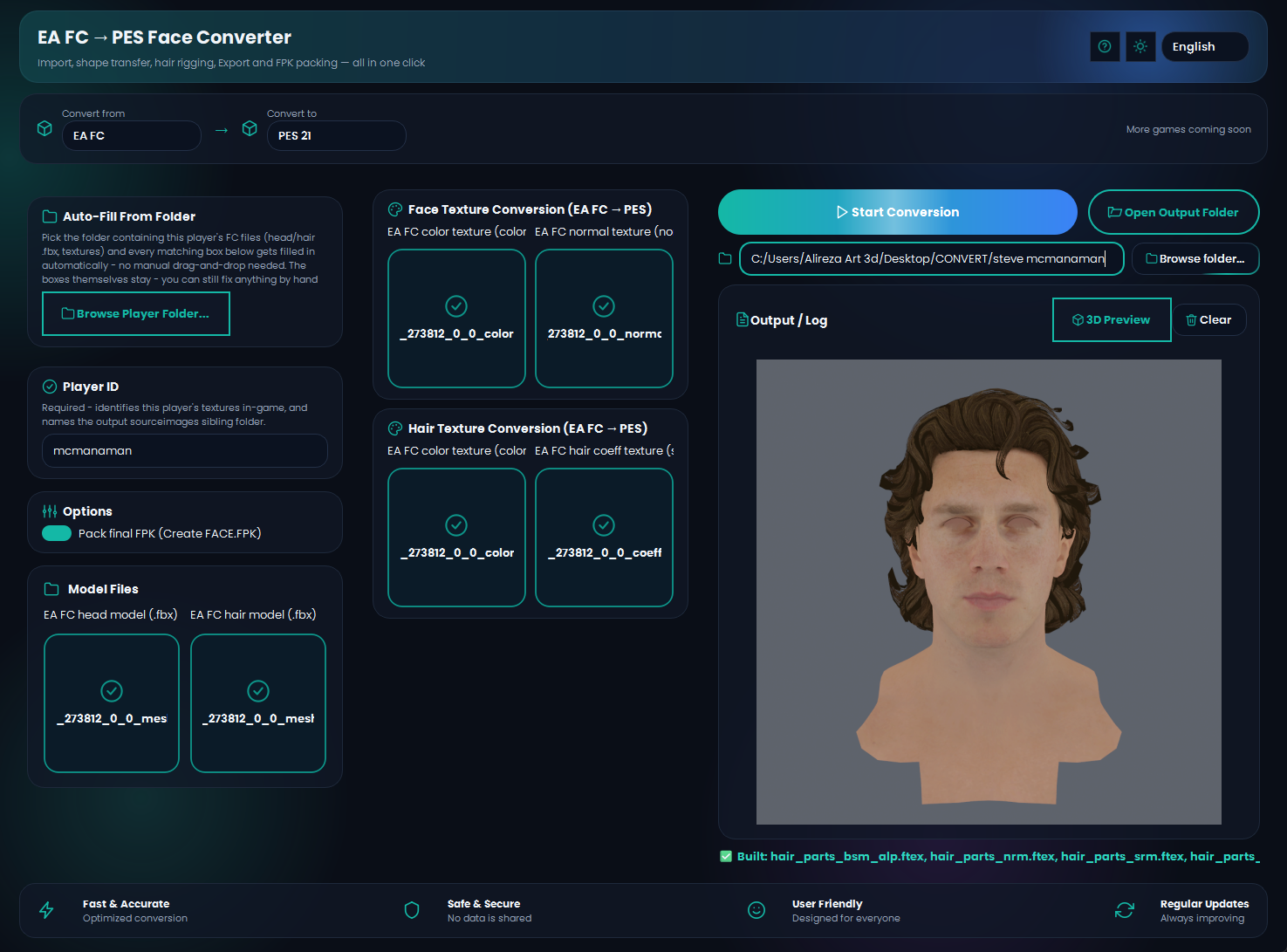Open the Convert to PES 21 dropdown

click(336, 135)
